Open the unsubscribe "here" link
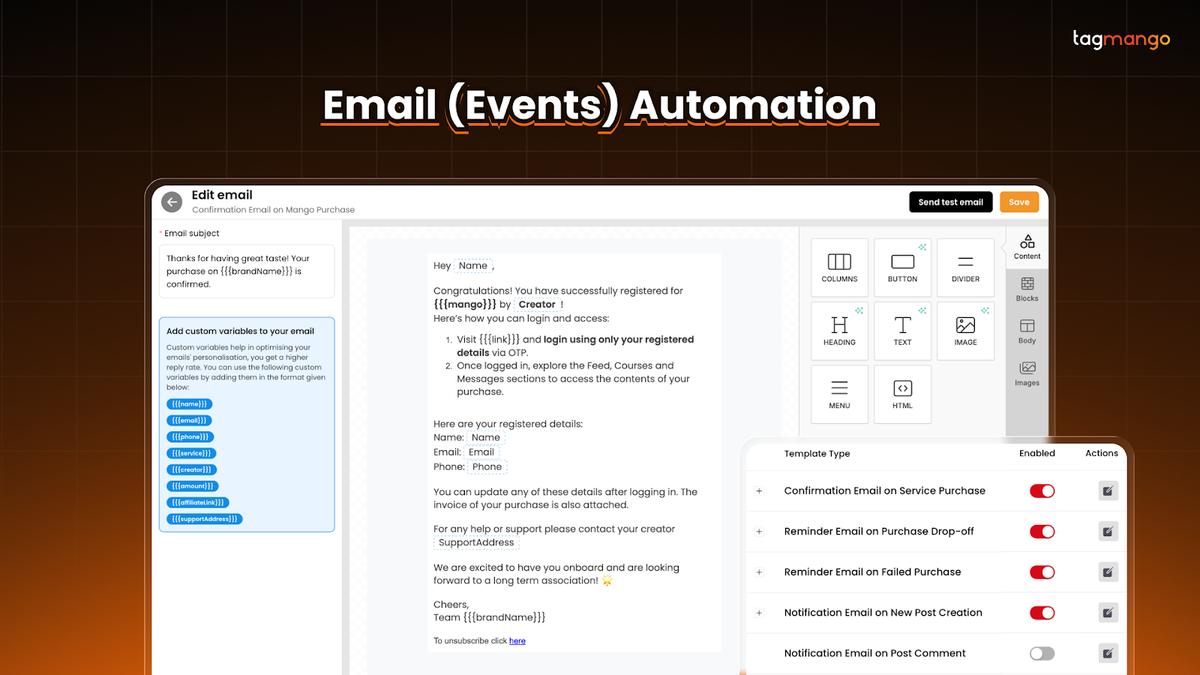Screen dimensions: 1200x675 517,640
